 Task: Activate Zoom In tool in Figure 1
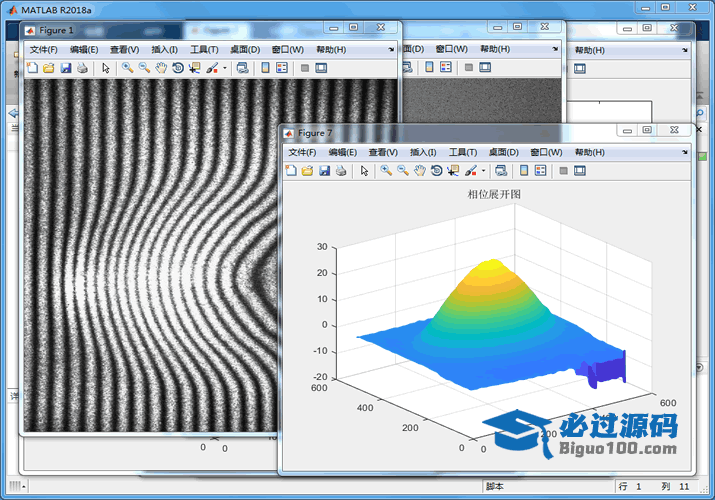(x=128, y=68)
